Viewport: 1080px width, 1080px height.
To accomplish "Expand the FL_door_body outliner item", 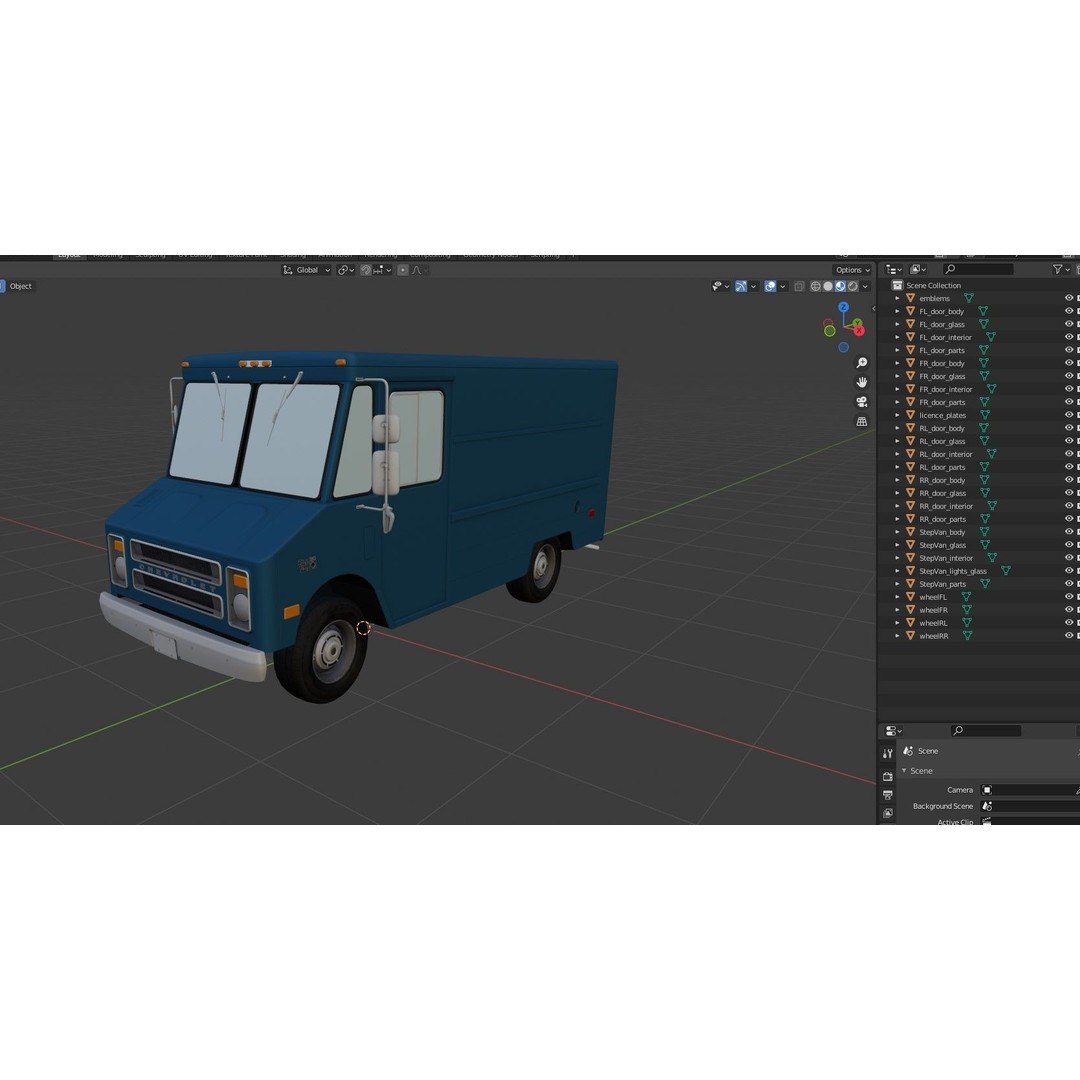I will [x=897, y=311].
